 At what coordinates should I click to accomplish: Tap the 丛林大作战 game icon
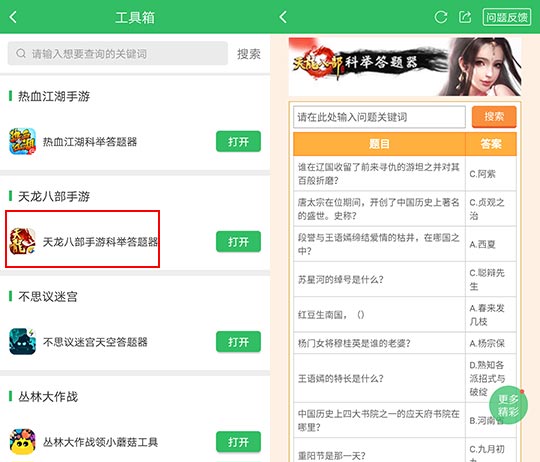point(22,442)
